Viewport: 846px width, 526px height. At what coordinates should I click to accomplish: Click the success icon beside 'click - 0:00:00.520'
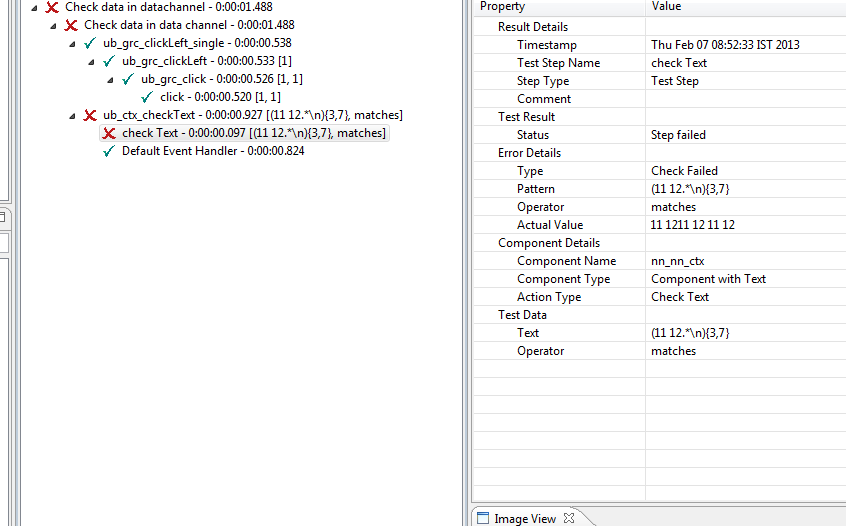pyautogui.click(x=147, y=97)
